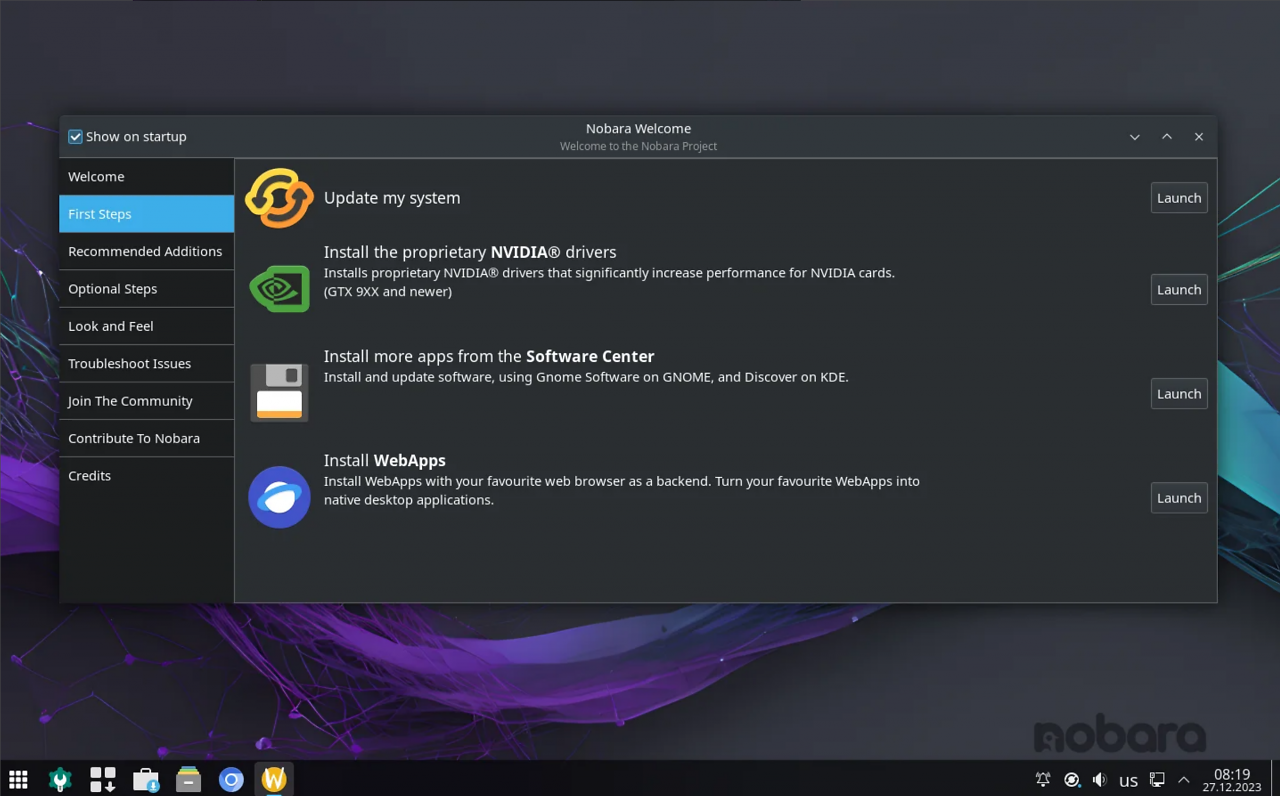Click the Nobara Welcome taskbar icon
1280x796 pixels.
[274, 779]
